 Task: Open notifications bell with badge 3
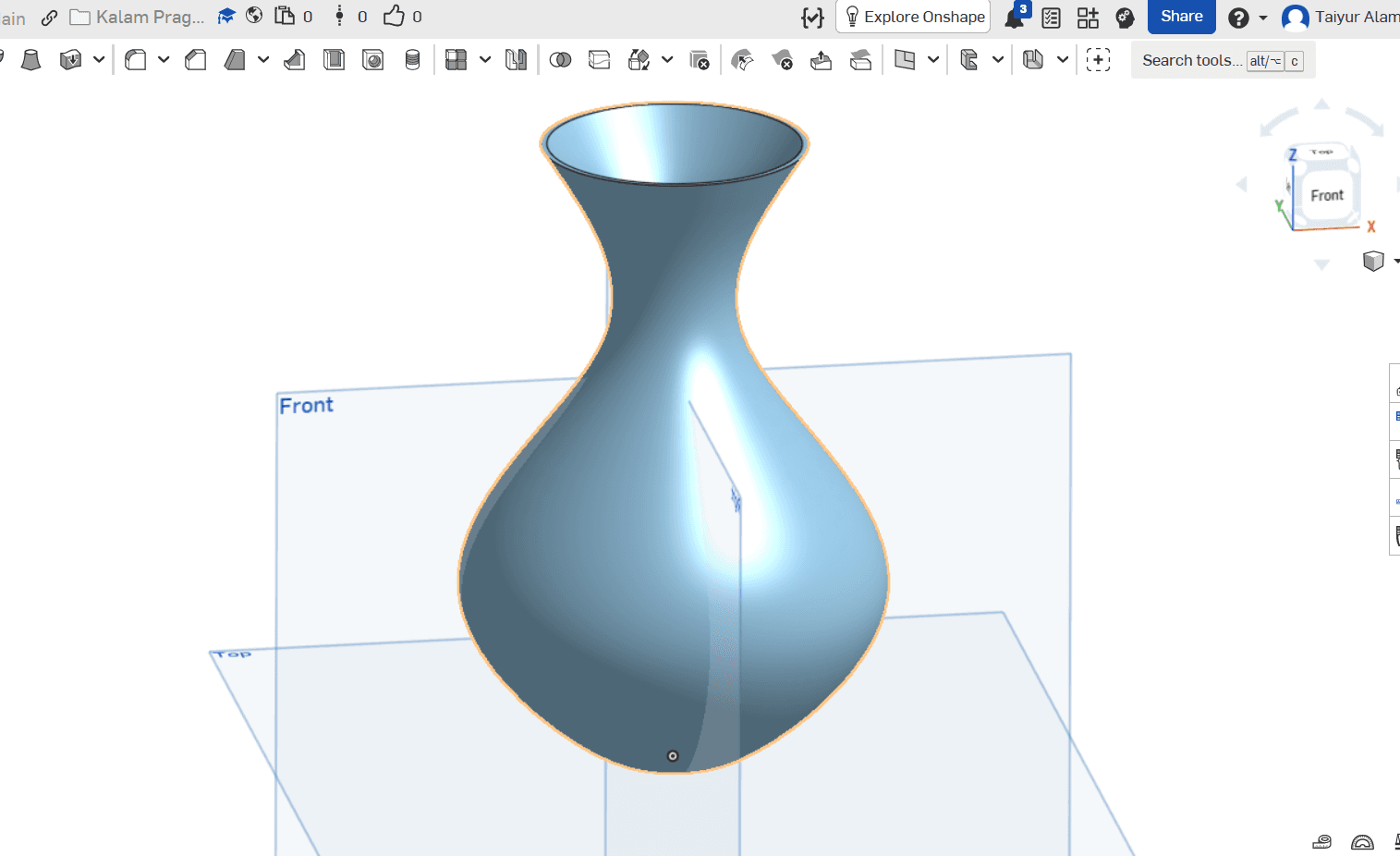point(1016,17)
